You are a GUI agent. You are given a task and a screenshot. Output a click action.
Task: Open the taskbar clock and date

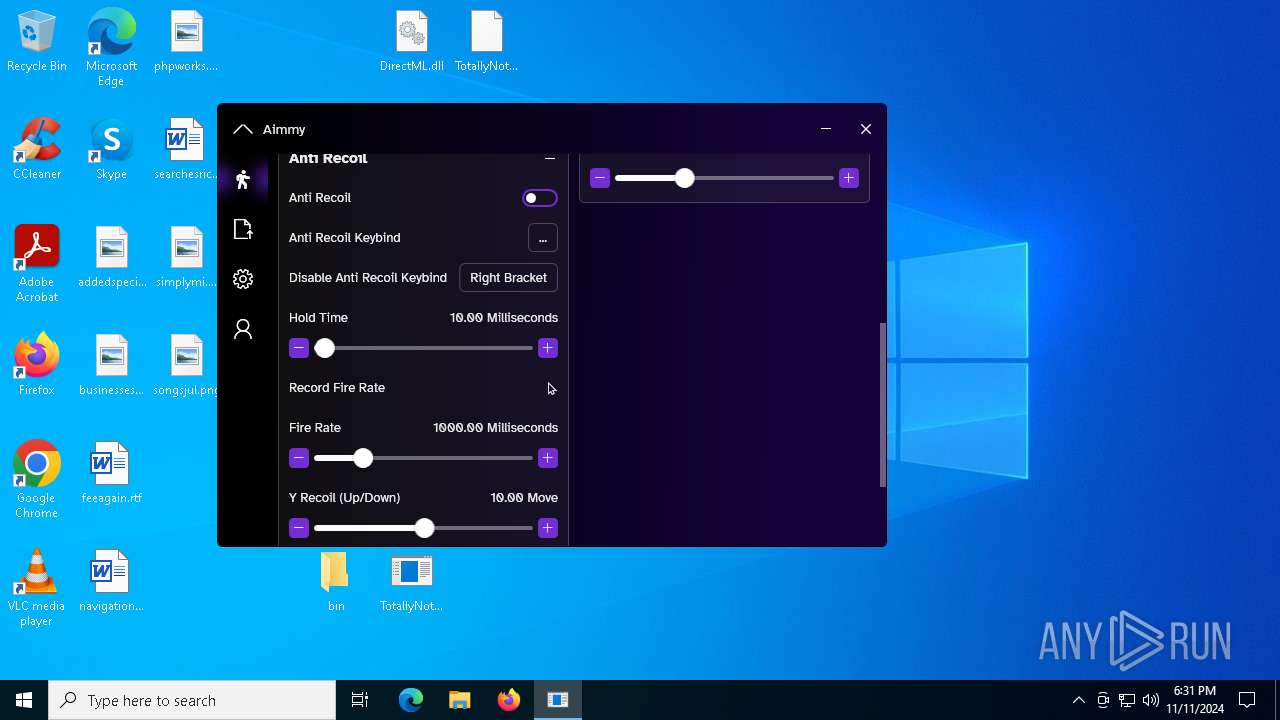1195,700
